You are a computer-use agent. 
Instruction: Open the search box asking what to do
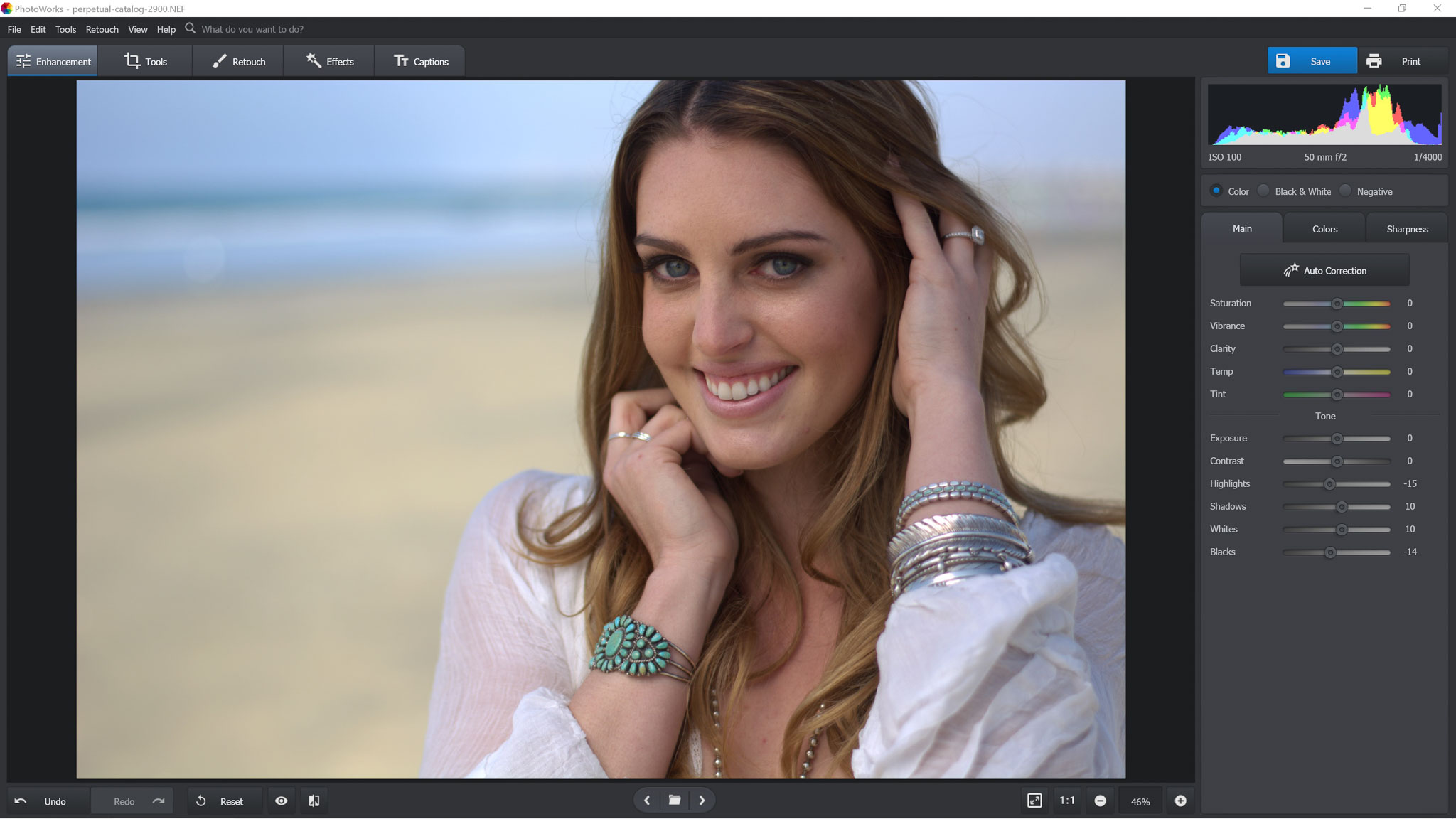click(x=249, y=29)
